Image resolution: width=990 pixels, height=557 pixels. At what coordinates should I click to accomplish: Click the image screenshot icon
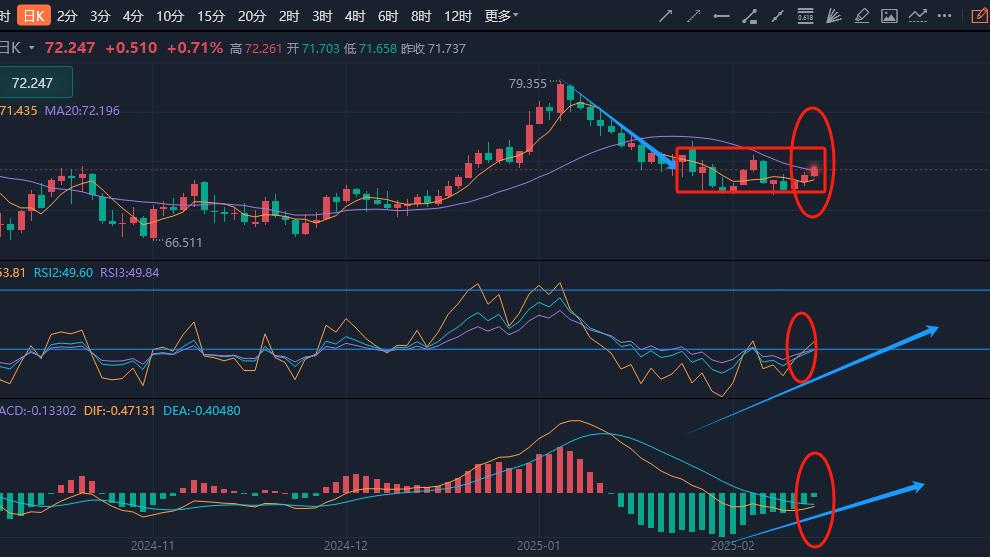(889, 16)
